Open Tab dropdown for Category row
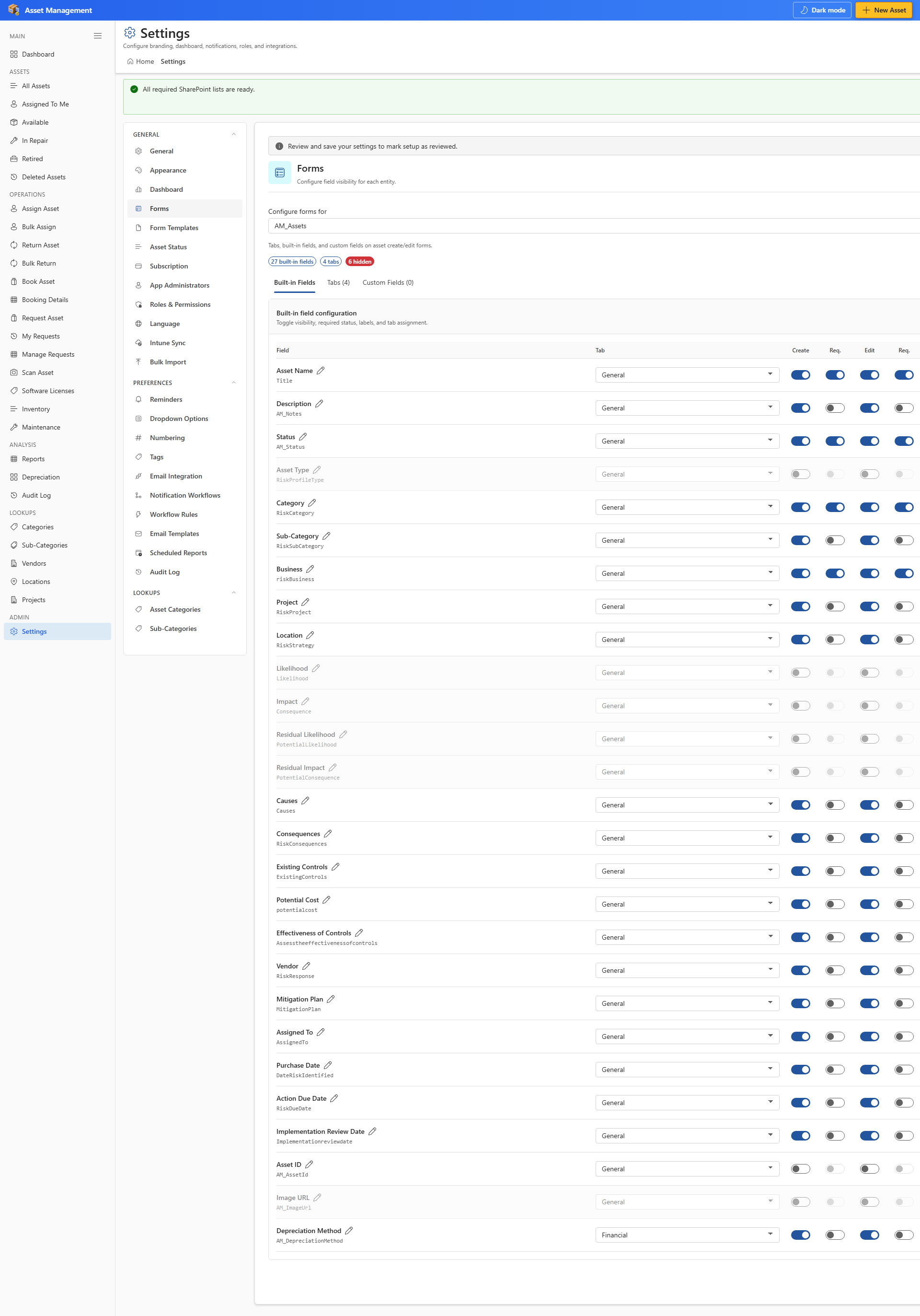Viewport: 920px width, 1316px height. [687, 507]
